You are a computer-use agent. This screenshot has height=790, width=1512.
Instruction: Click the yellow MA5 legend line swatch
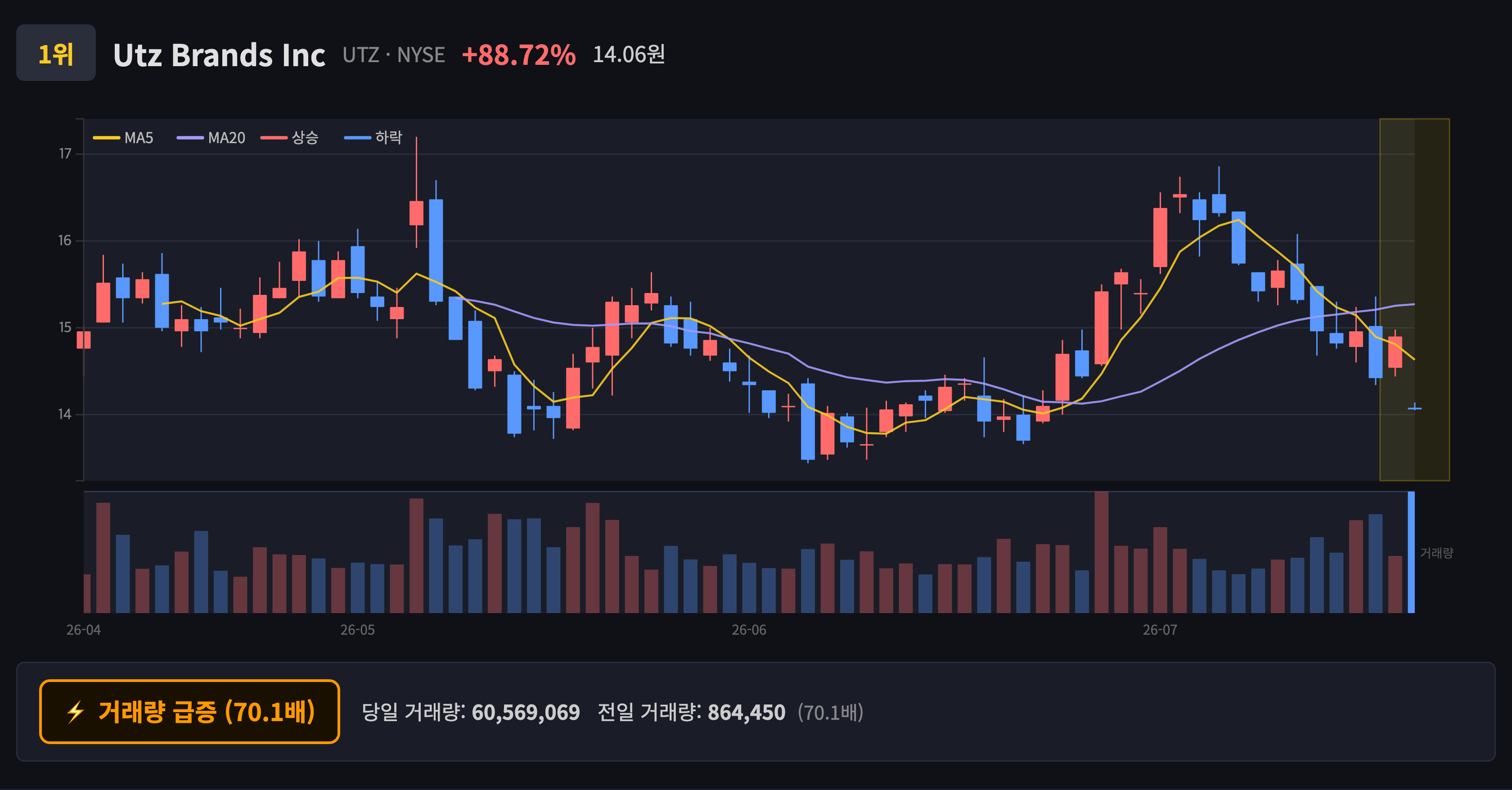[106, 138]
